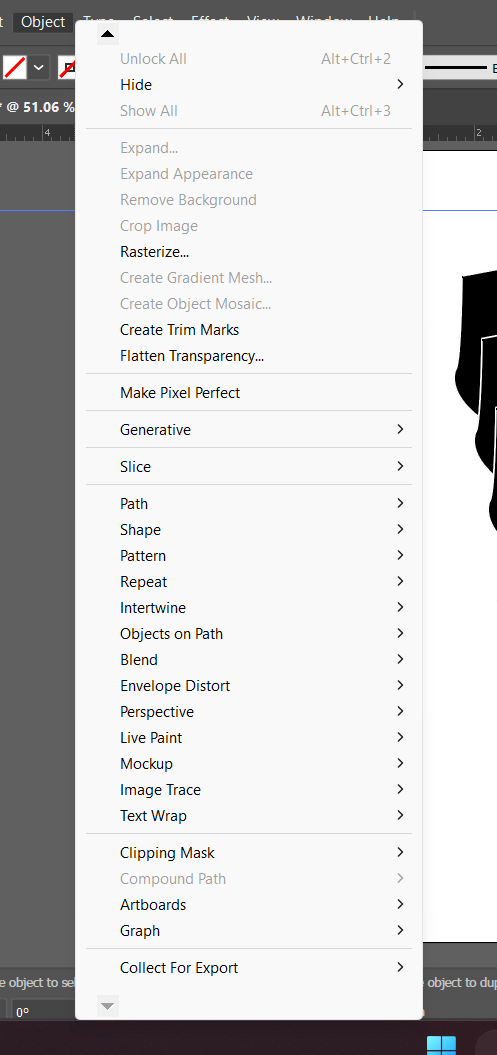Open the Intertwine submenu

(249, 608)
